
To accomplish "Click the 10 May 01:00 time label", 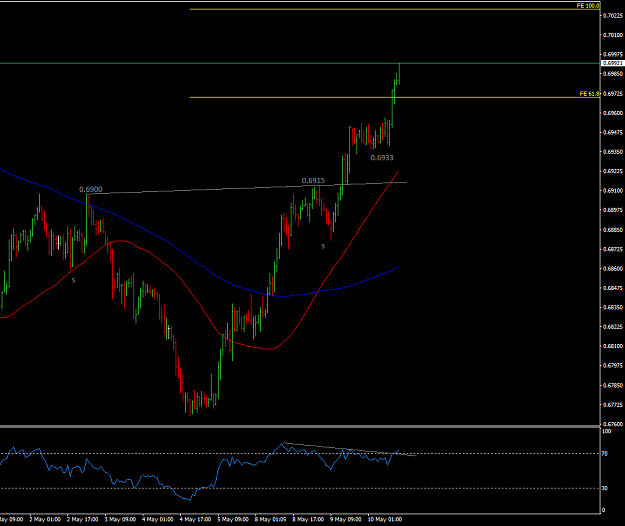I will pos(384,519).
